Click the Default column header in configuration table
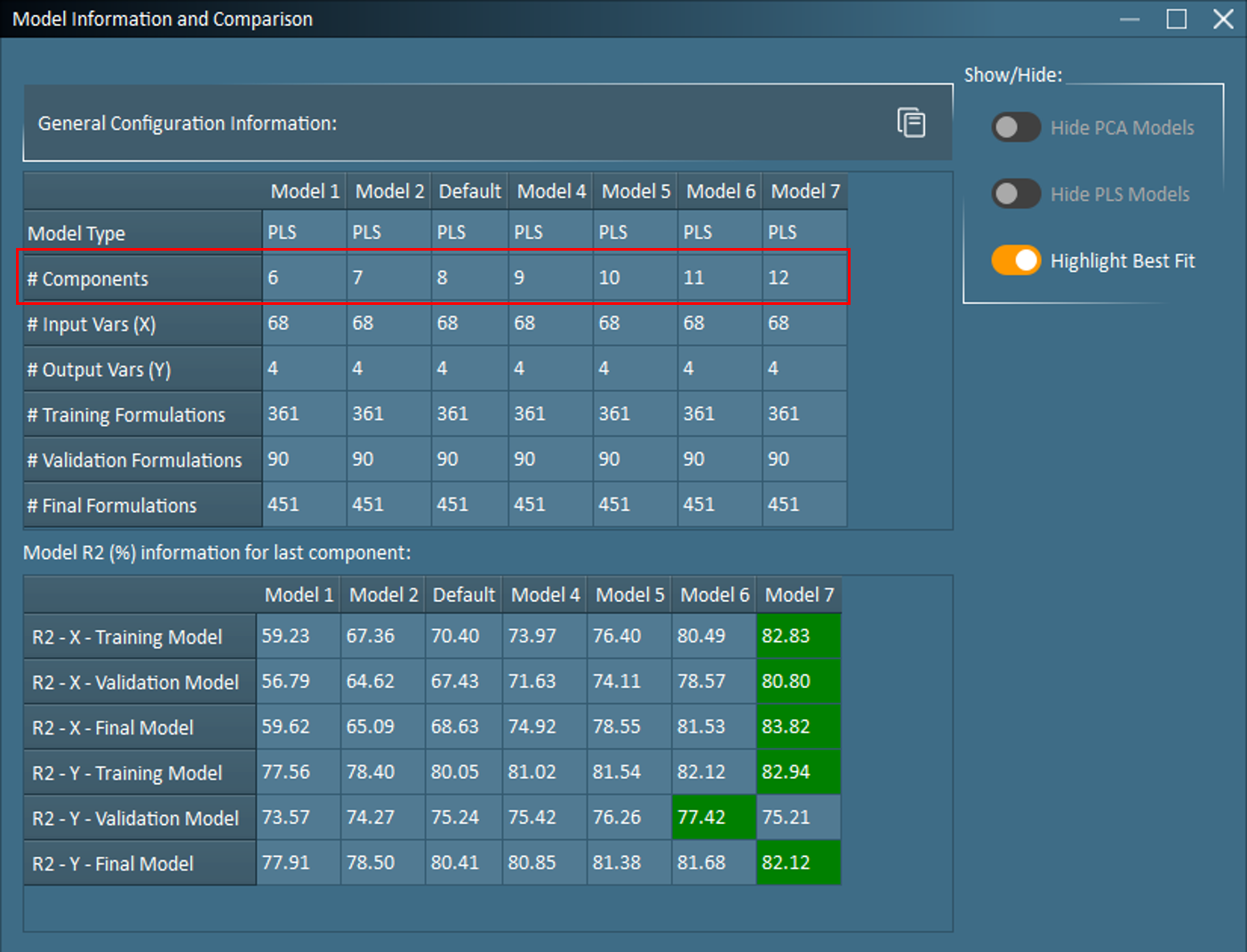1247x952 pixels. click(469, 192)
